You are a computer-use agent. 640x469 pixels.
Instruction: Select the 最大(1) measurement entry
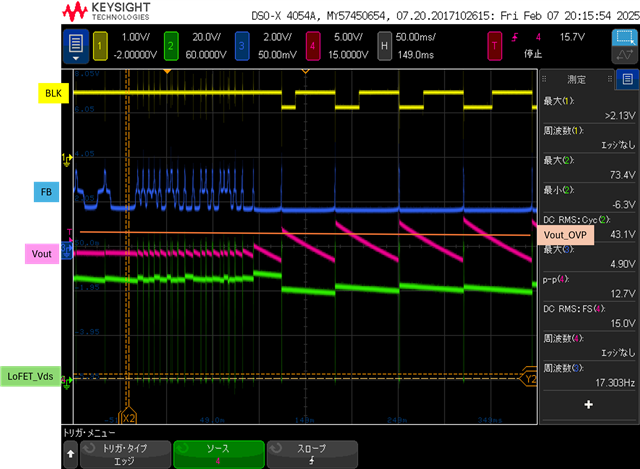(x=589, y=108)
